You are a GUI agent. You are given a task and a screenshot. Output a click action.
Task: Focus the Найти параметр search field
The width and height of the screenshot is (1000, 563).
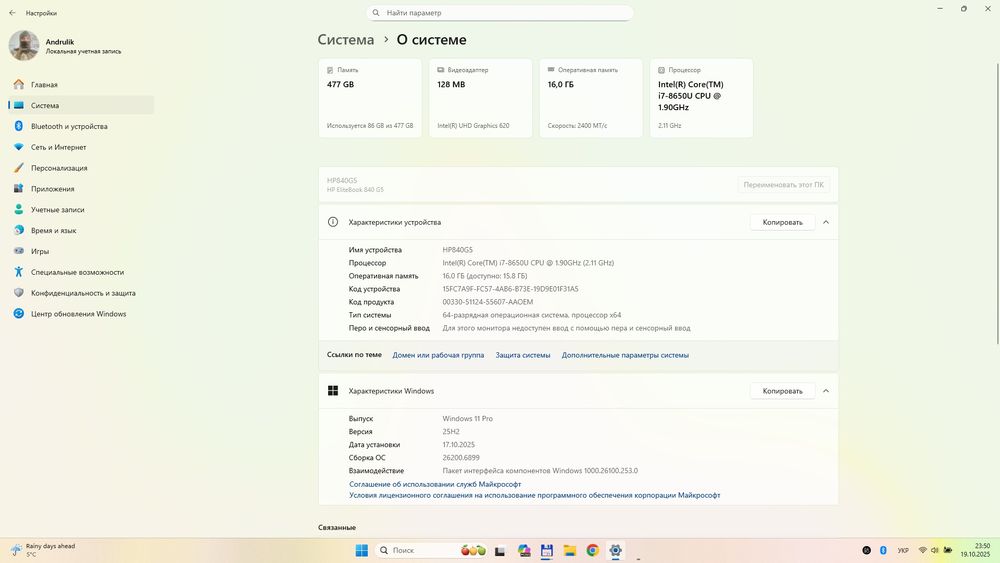coord(499,13)
